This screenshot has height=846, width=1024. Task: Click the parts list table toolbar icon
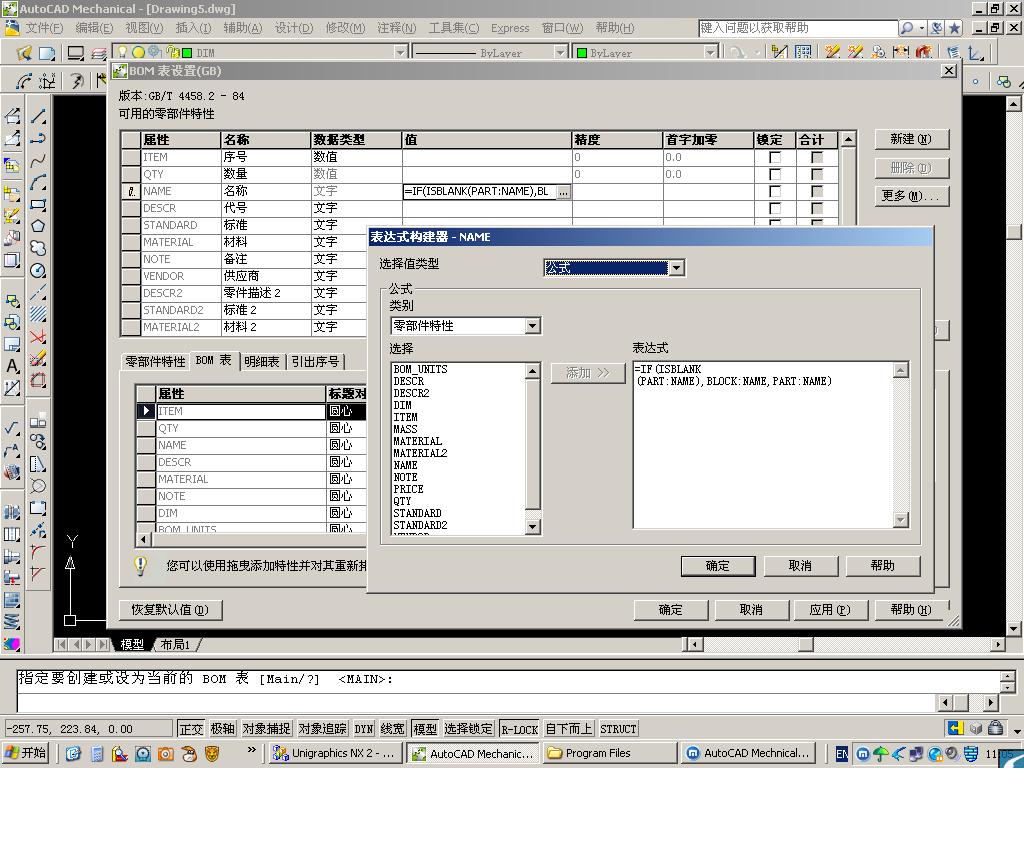[804, 52]
